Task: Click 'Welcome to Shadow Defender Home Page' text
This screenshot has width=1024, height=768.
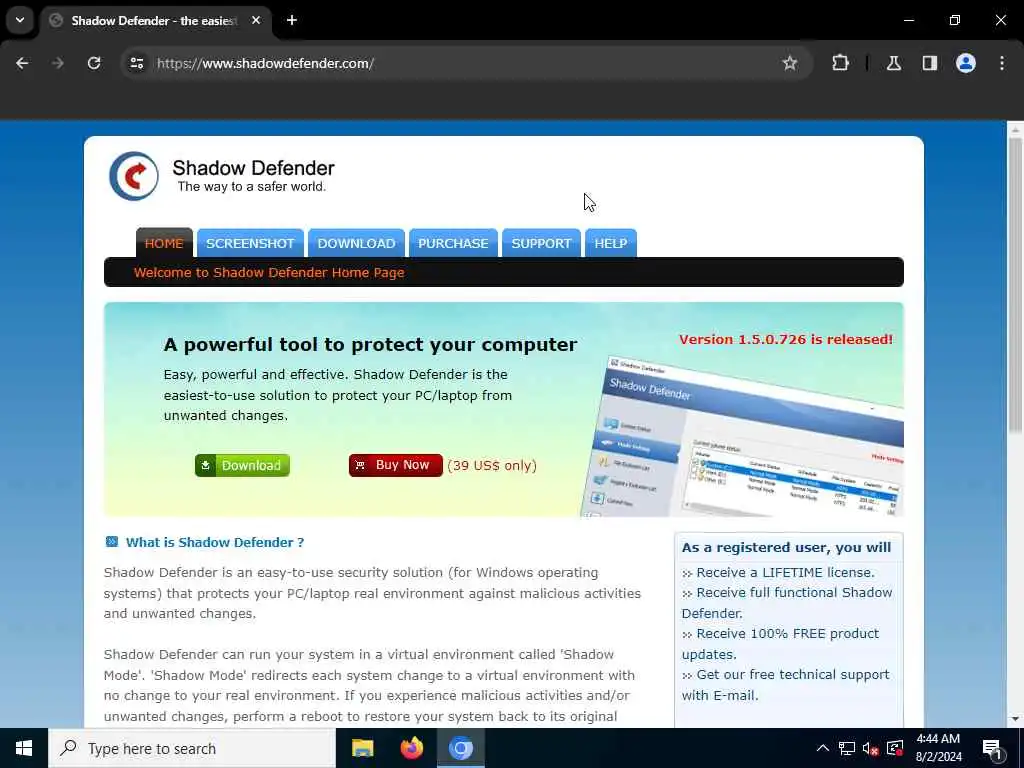Action: point(269,272)
